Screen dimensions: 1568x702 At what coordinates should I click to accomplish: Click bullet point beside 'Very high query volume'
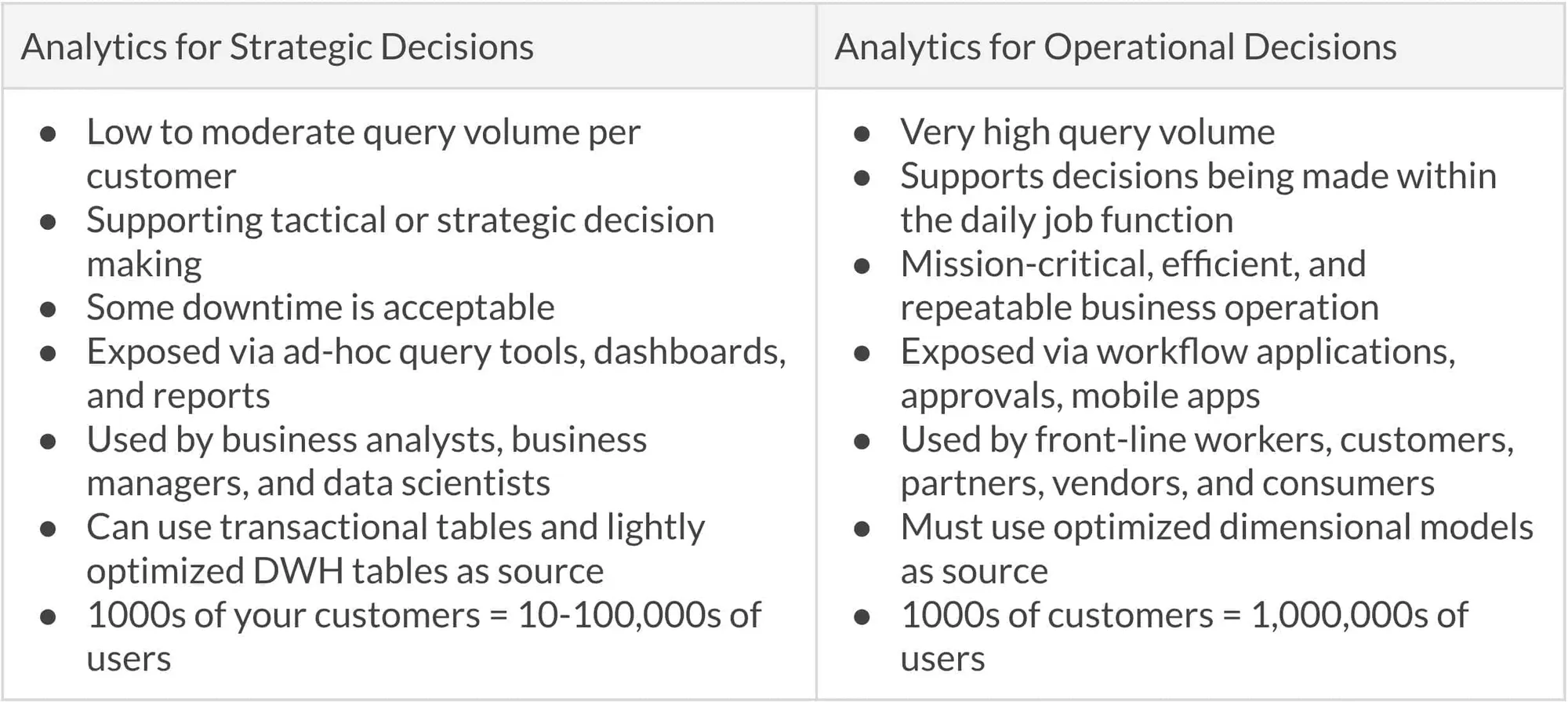[x=862, y=134]
